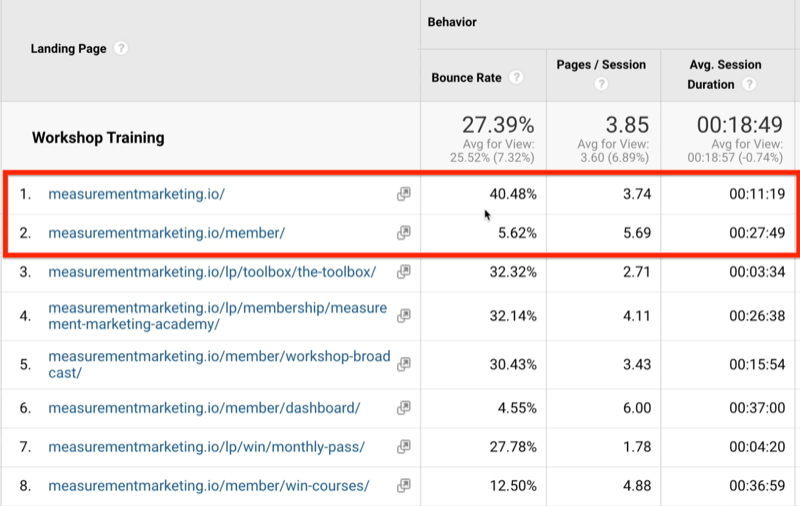Open external link icon for monthly-pass row

403,446
